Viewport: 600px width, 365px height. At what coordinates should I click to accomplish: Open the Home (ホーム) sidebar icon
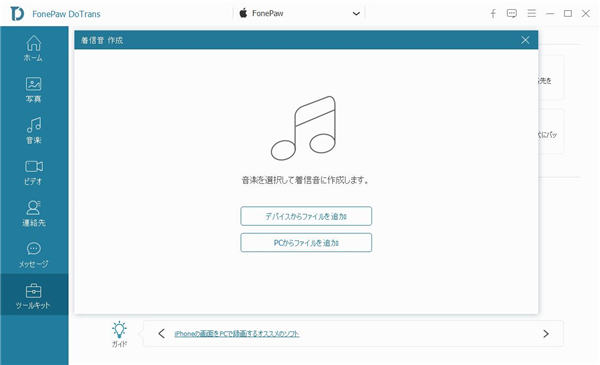(34, 48)
